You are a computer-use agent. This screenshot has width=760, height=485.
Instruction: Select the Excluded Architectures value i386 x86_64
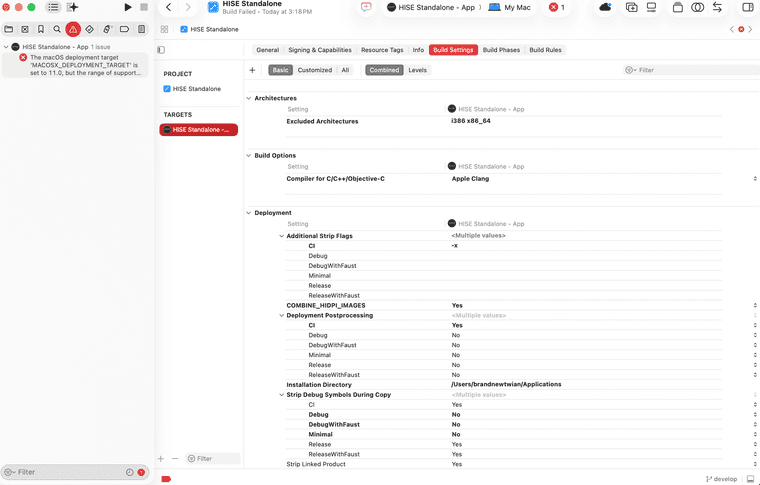471,121
